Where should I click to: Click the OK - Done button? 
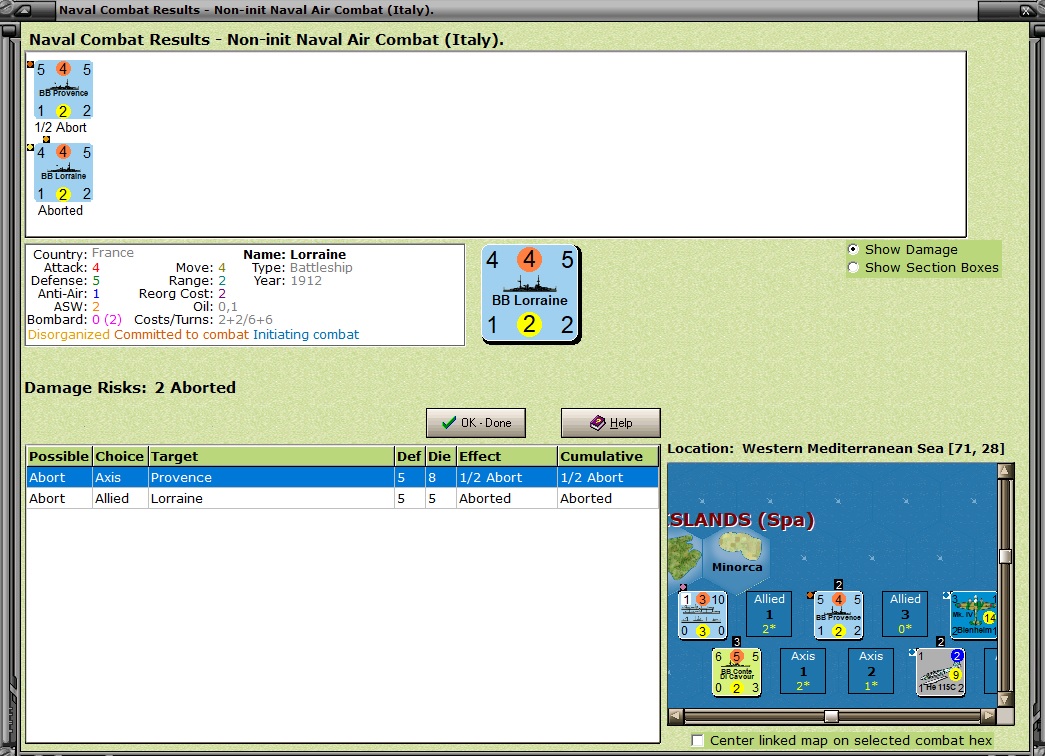[476, 423]
